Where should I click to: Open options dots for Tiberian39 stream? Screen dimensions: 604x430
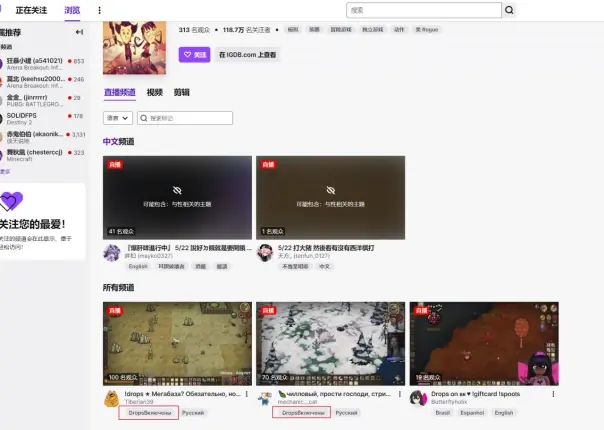point(247,394)
